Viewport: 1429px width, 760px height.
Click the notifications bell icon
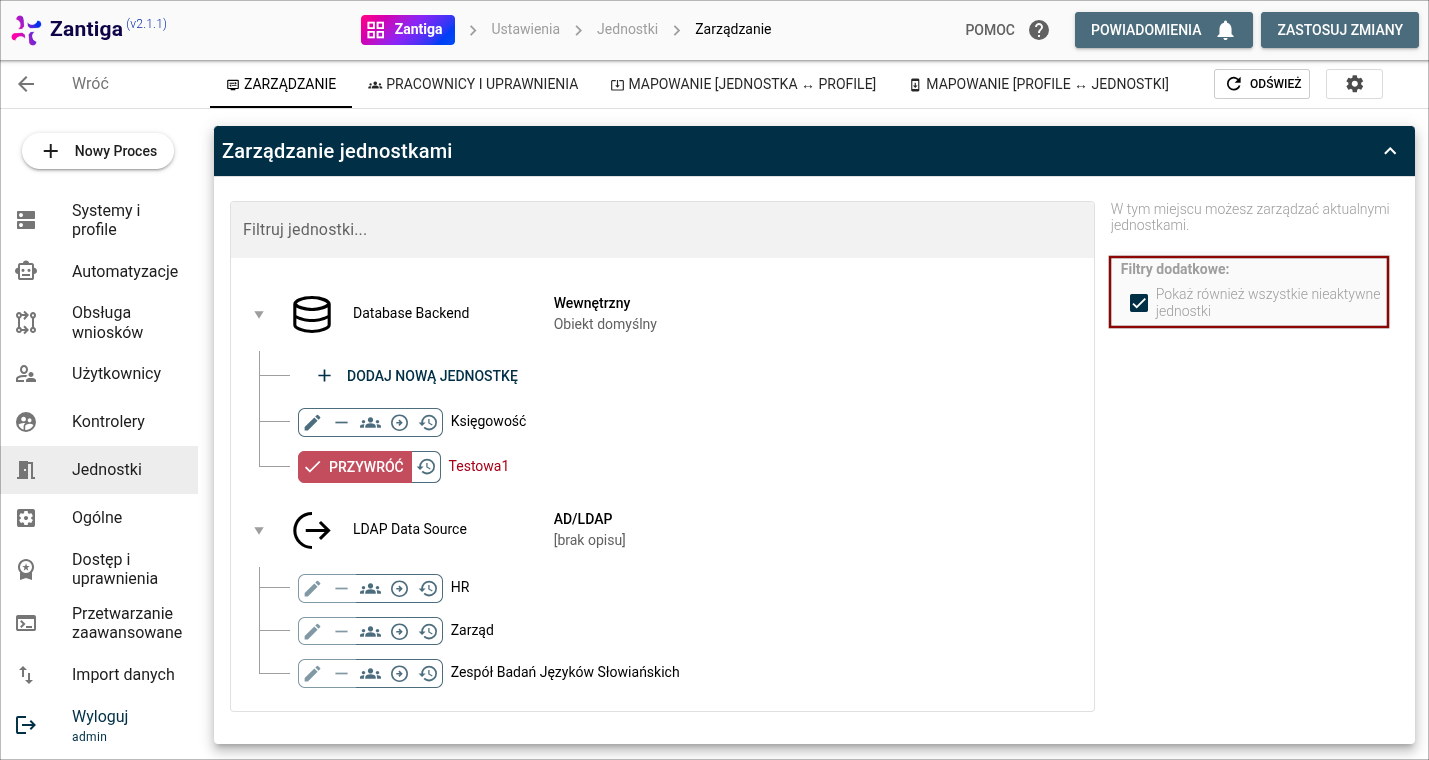click(1225, 30)
